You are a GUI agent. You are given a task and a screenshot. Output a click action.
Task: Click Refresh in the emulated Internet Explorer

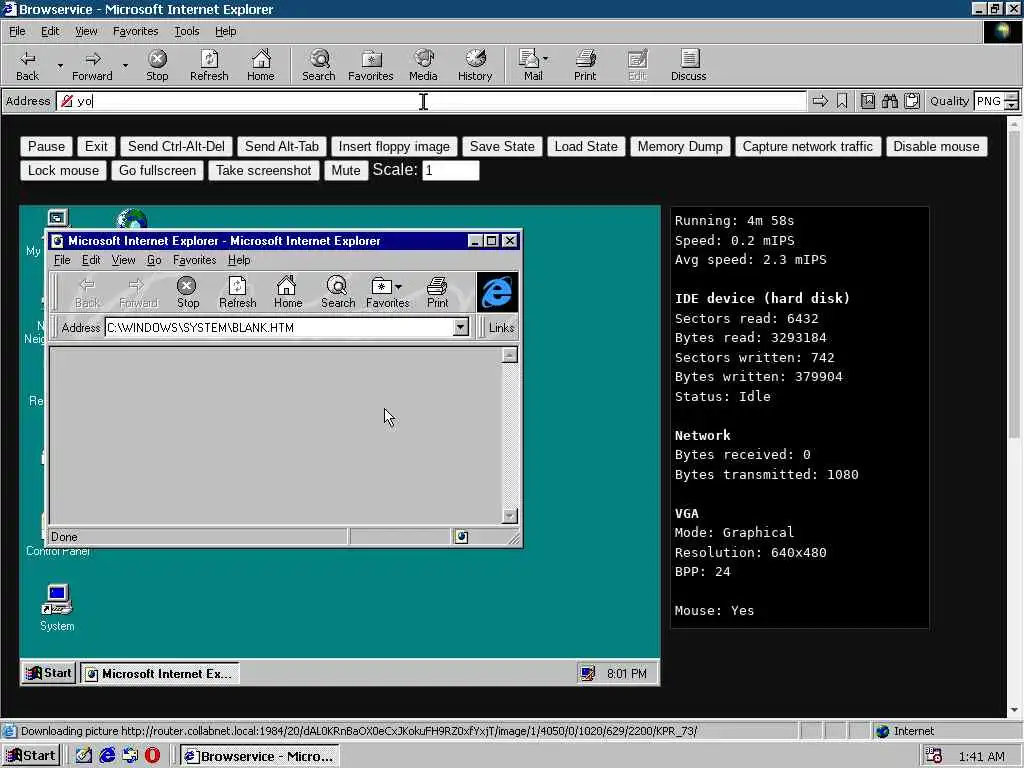237,292
